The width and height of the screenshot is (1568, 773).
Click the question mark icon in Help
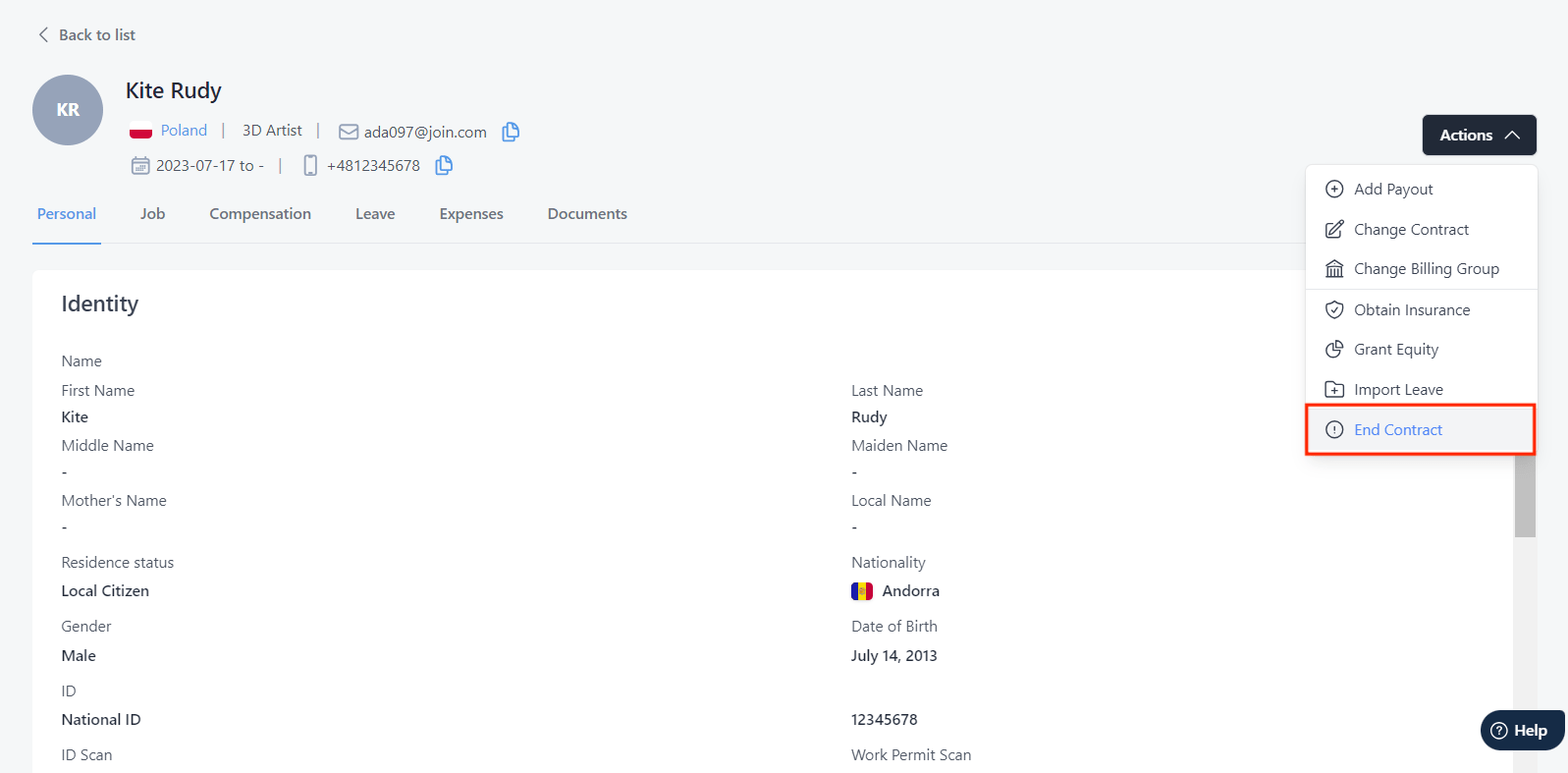(1499, 730)
